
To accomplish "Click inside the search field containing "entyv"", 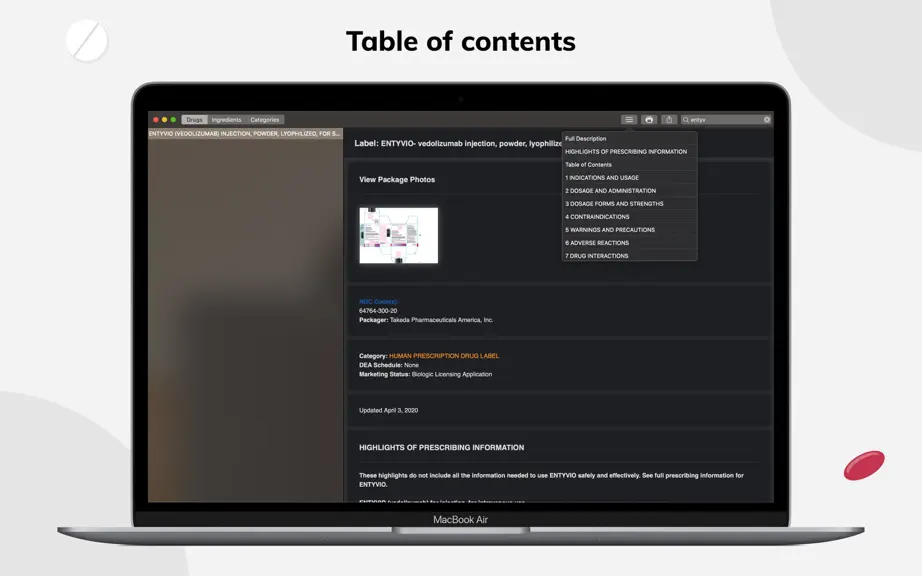I will (726, 119).
